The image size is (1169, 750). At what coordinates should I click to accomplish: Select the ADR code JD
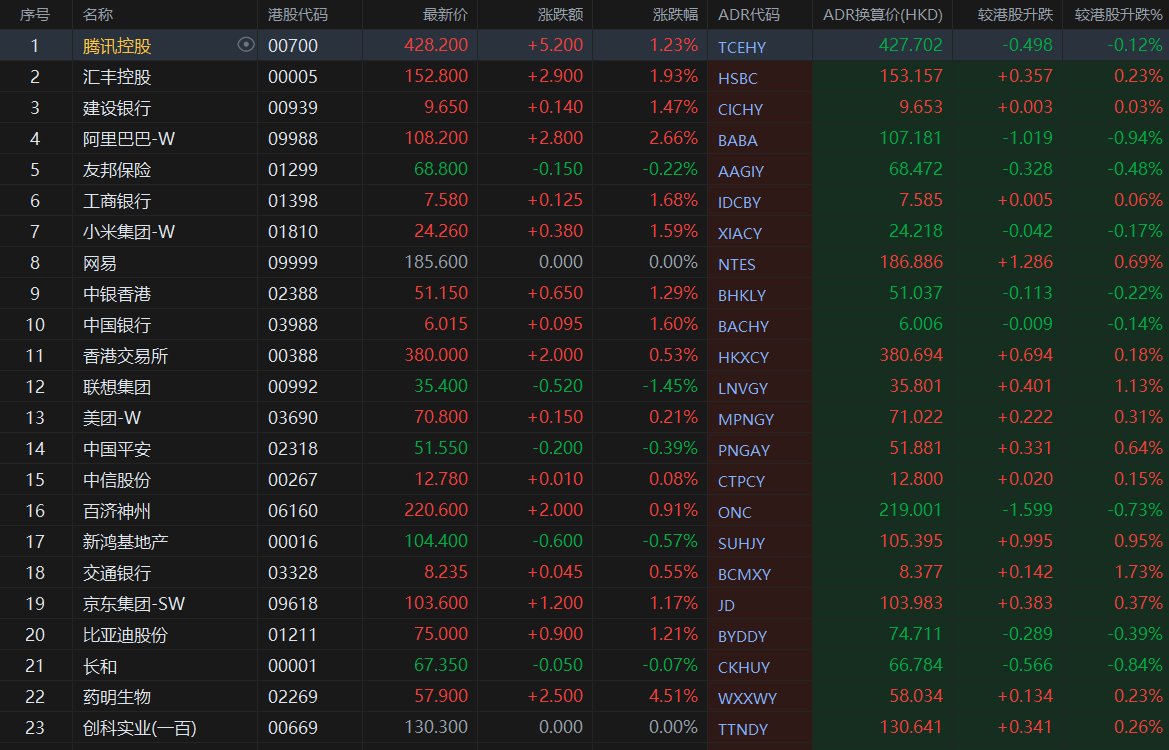point(726,605)
